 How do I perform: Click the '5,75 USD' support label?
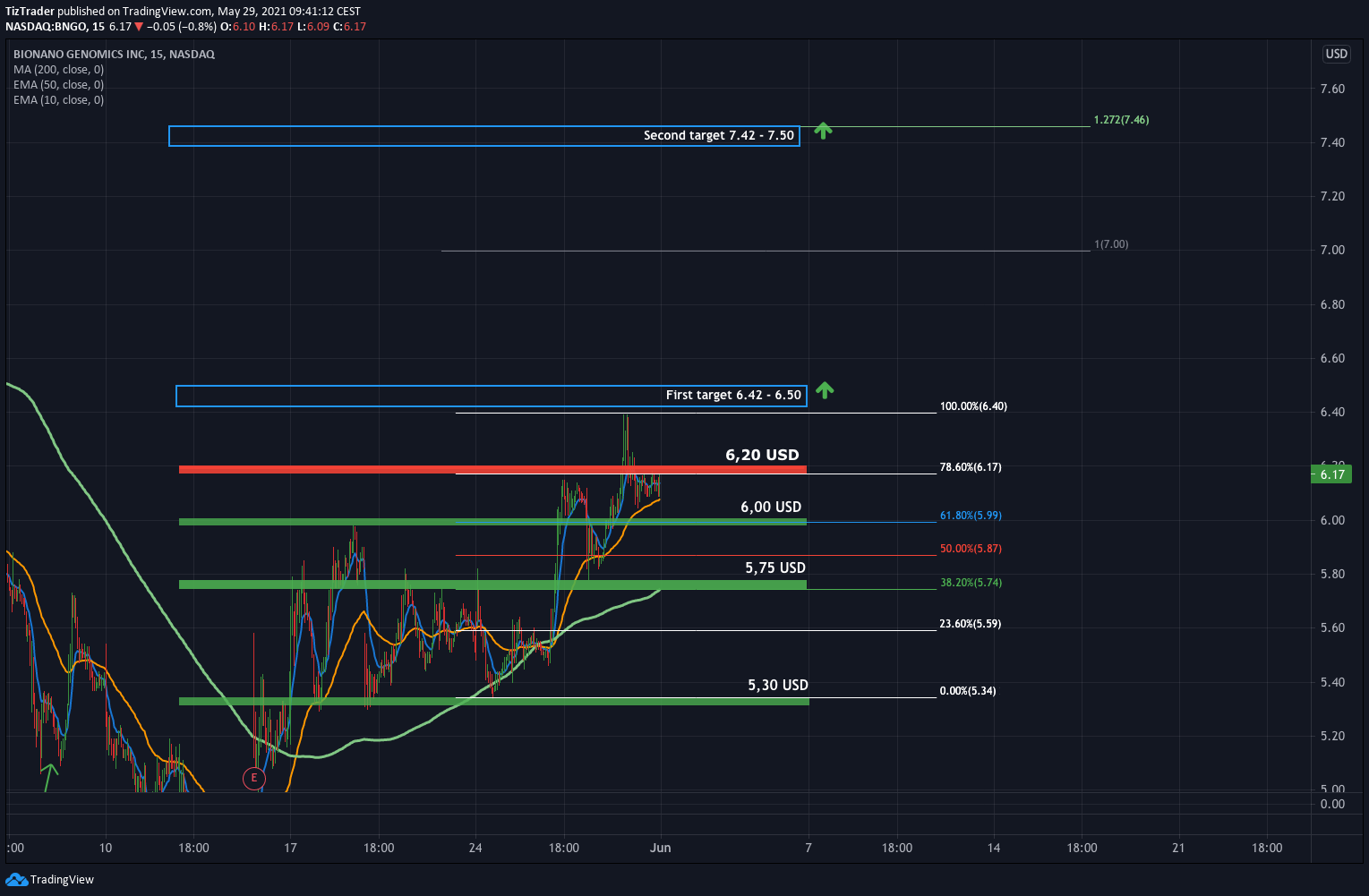pos(775,567)
